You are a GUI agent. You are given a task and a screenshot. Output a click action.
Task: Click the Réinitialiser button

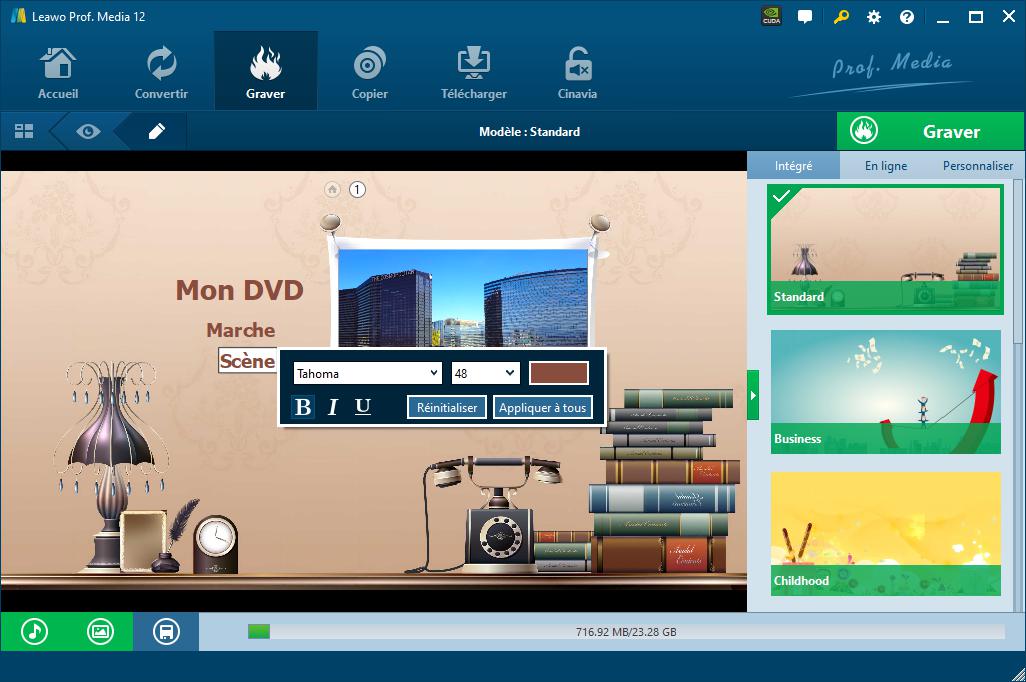pyautogui.click(x=447, y=407)
